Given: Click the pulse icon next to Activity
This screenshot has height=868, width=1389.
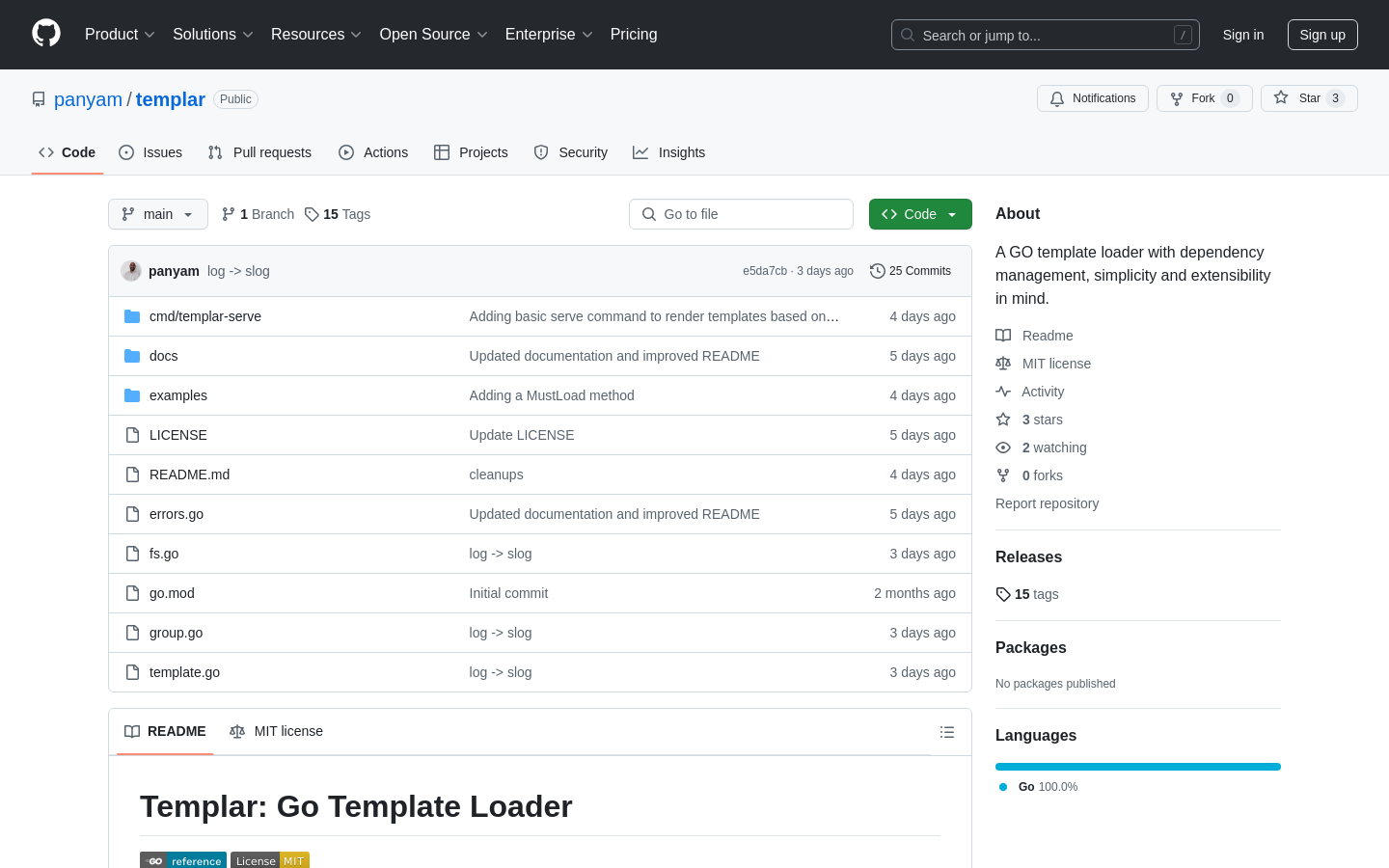Looking at the screenshot, I should (x=1003, y=392).
